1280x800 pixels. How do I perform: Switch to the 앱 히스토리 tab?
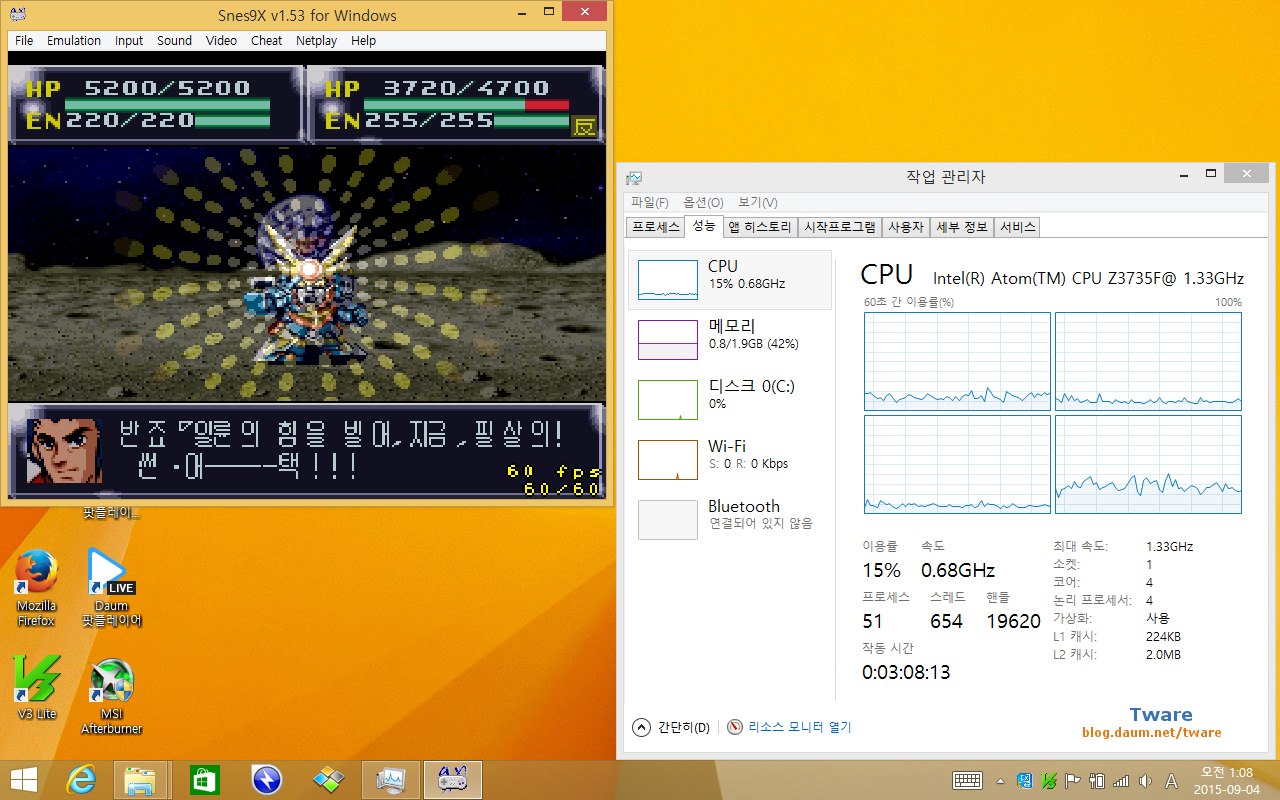tap(760, 227)
